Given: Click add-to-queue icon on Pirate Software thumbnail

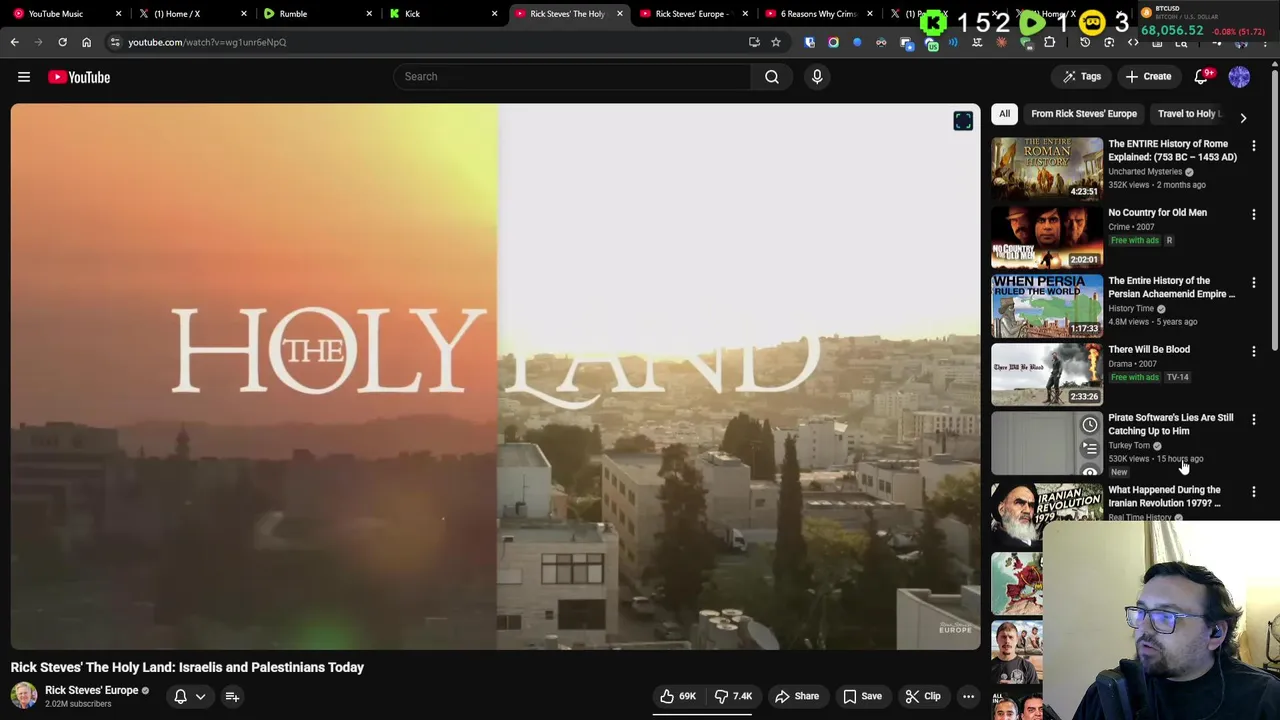Looking at the screenshot, I should pyautogui.click(x=1089, y=449).
